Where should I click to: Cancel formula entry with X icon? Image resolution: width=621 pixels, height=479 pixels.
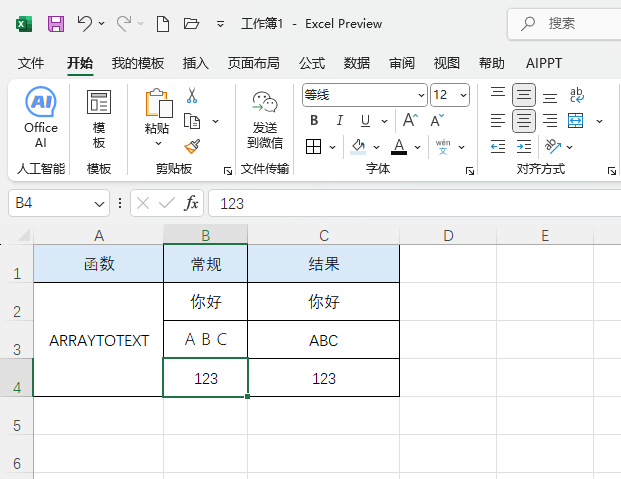click(143, 203)
